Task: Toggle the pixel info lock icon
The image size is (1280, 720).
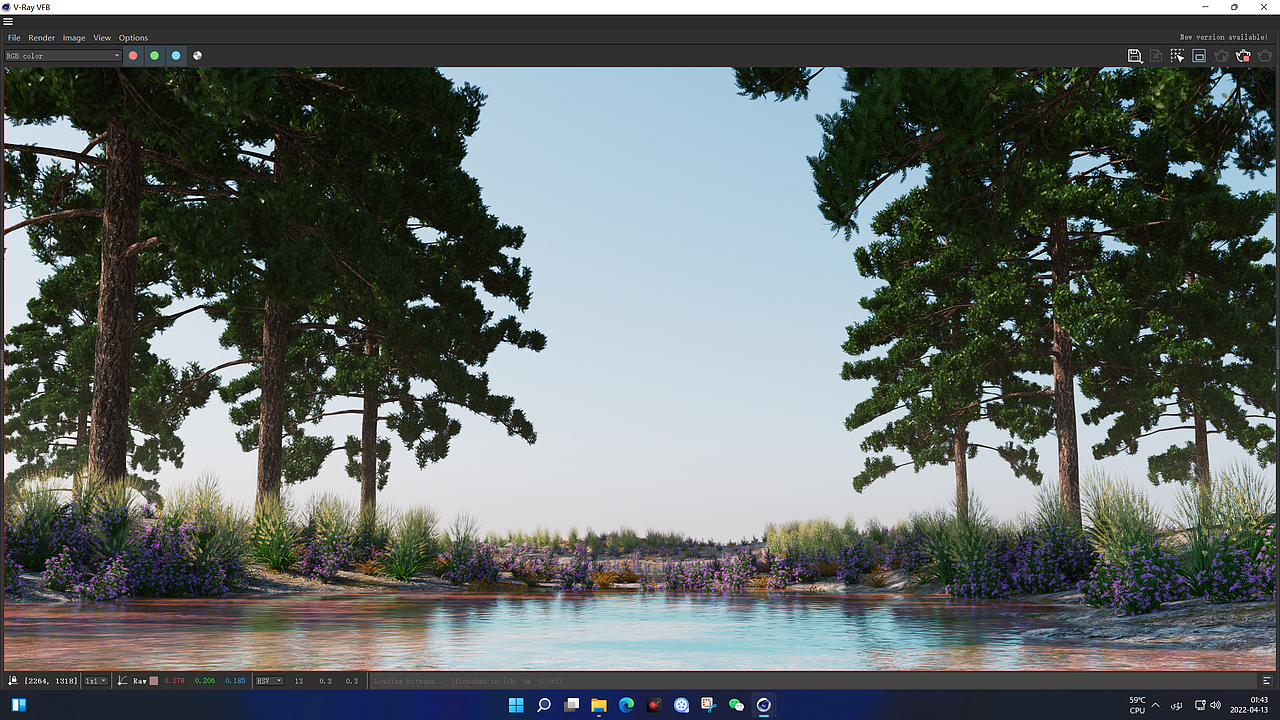Action: coord(14,680)
